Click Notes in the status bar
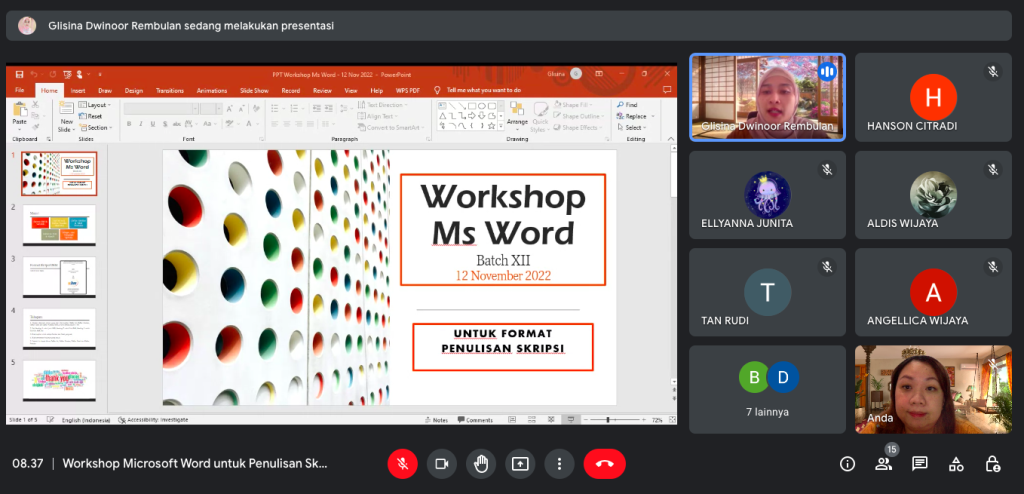Image resolution: width=1024 pixels, height=494 pixels. coord(436,420)
